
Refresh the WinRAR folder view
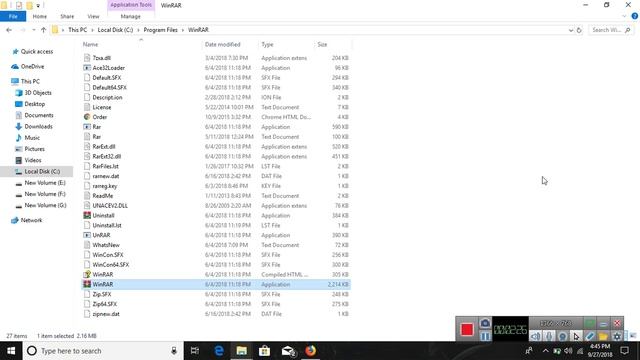coord(579,30)
